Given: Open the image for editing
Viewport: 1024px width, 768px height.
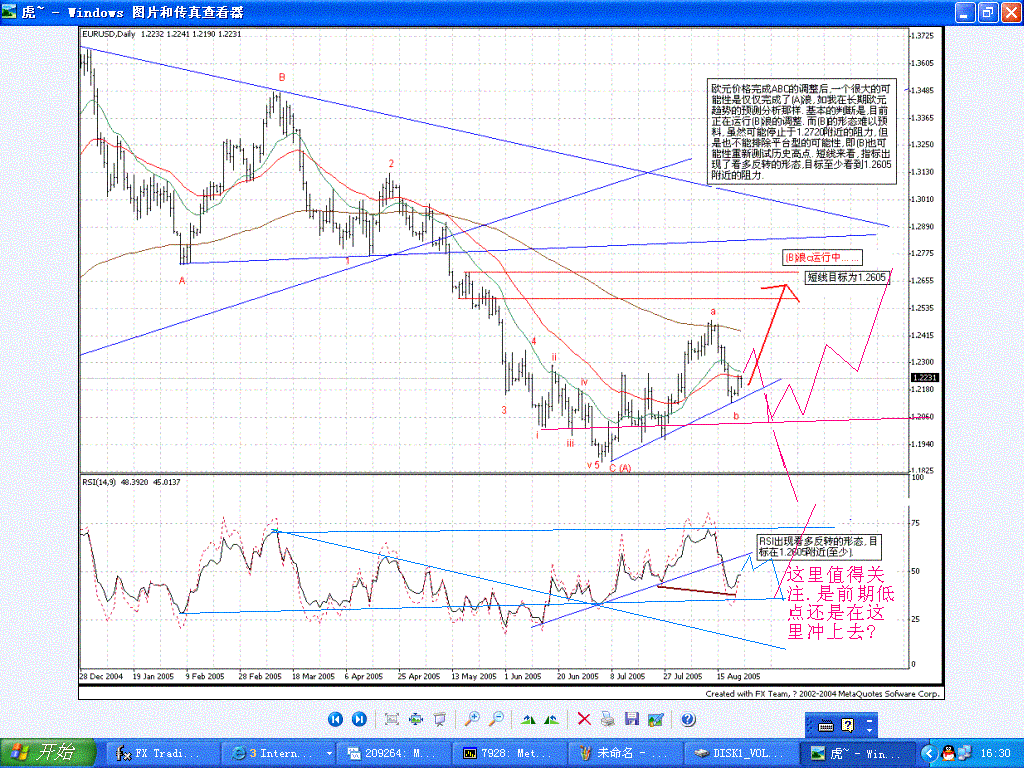Looking at the screenshot, I should [x=656, y=719].
